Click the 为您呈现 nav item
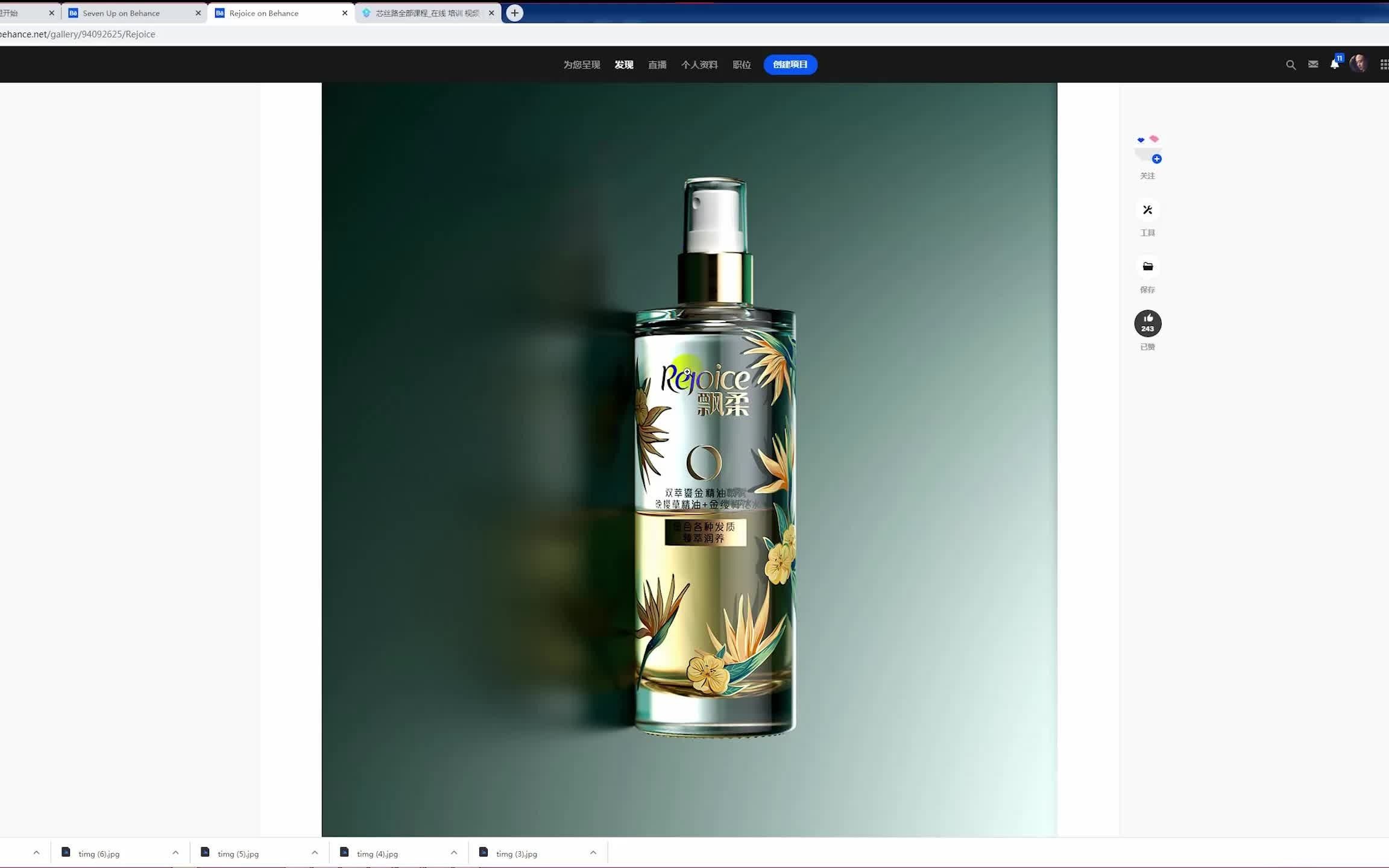Screen dimensions: 1389x868 tap(582, 64)
